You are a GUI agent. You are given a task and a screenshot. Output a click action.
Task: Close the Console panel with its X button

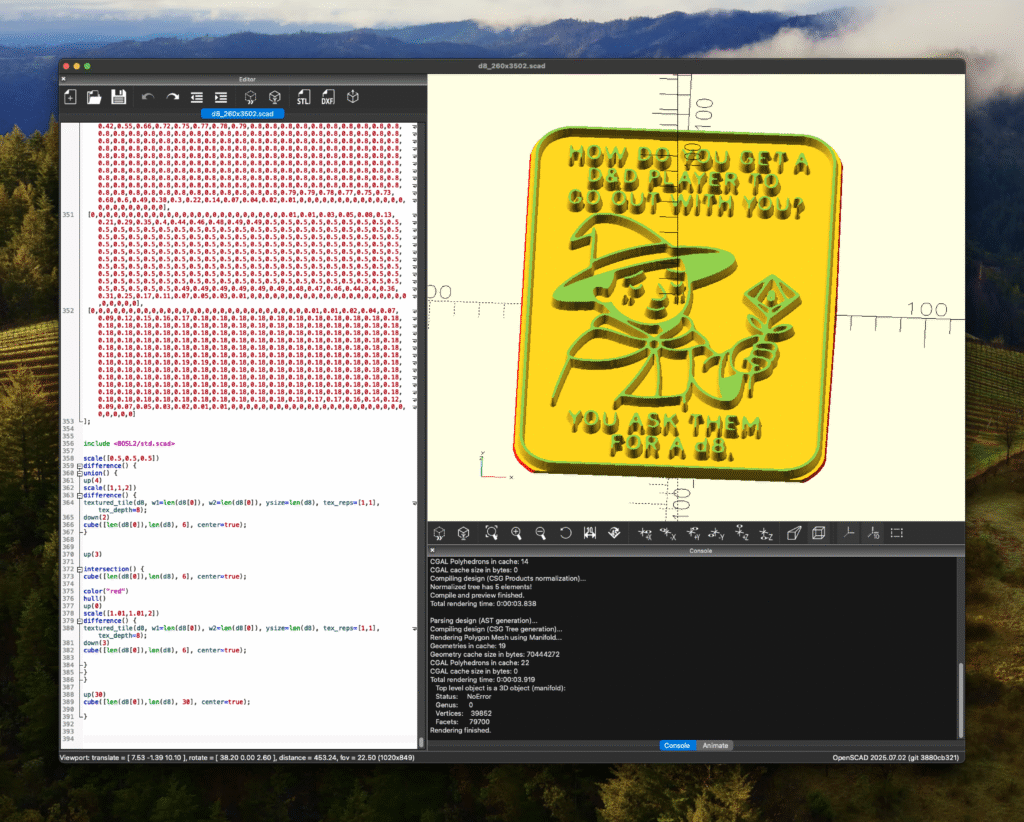coord(433,551)
